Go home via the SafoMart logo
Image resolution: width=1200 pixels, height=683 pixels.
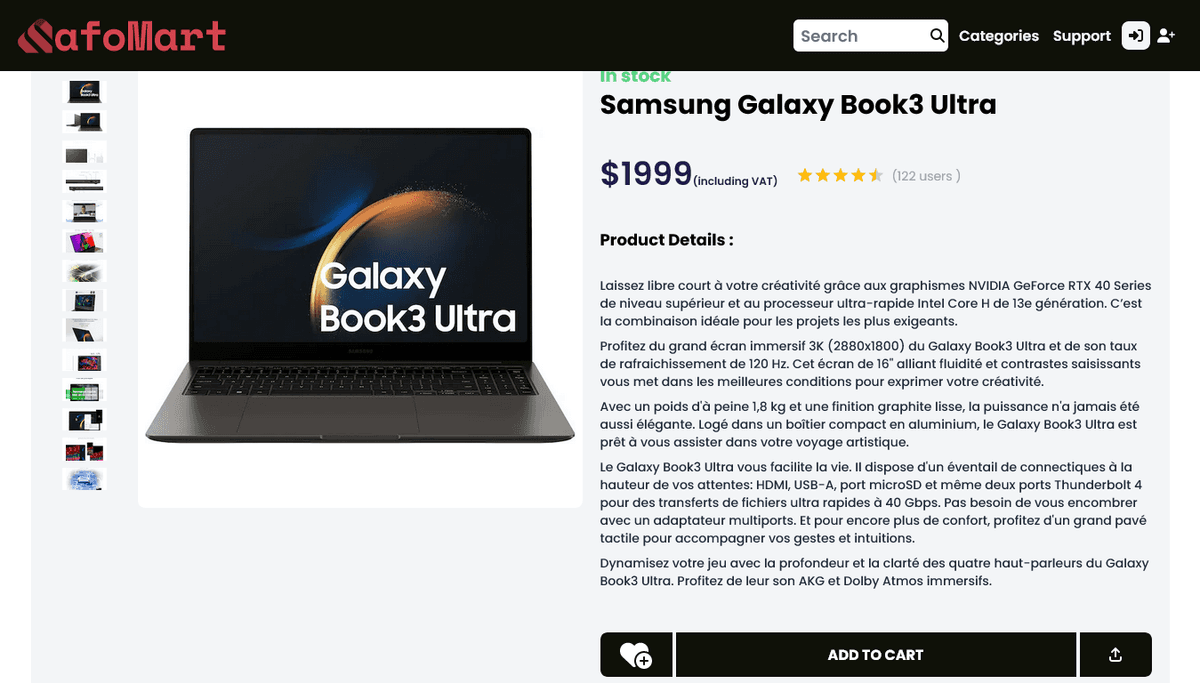tap(122, 36)
